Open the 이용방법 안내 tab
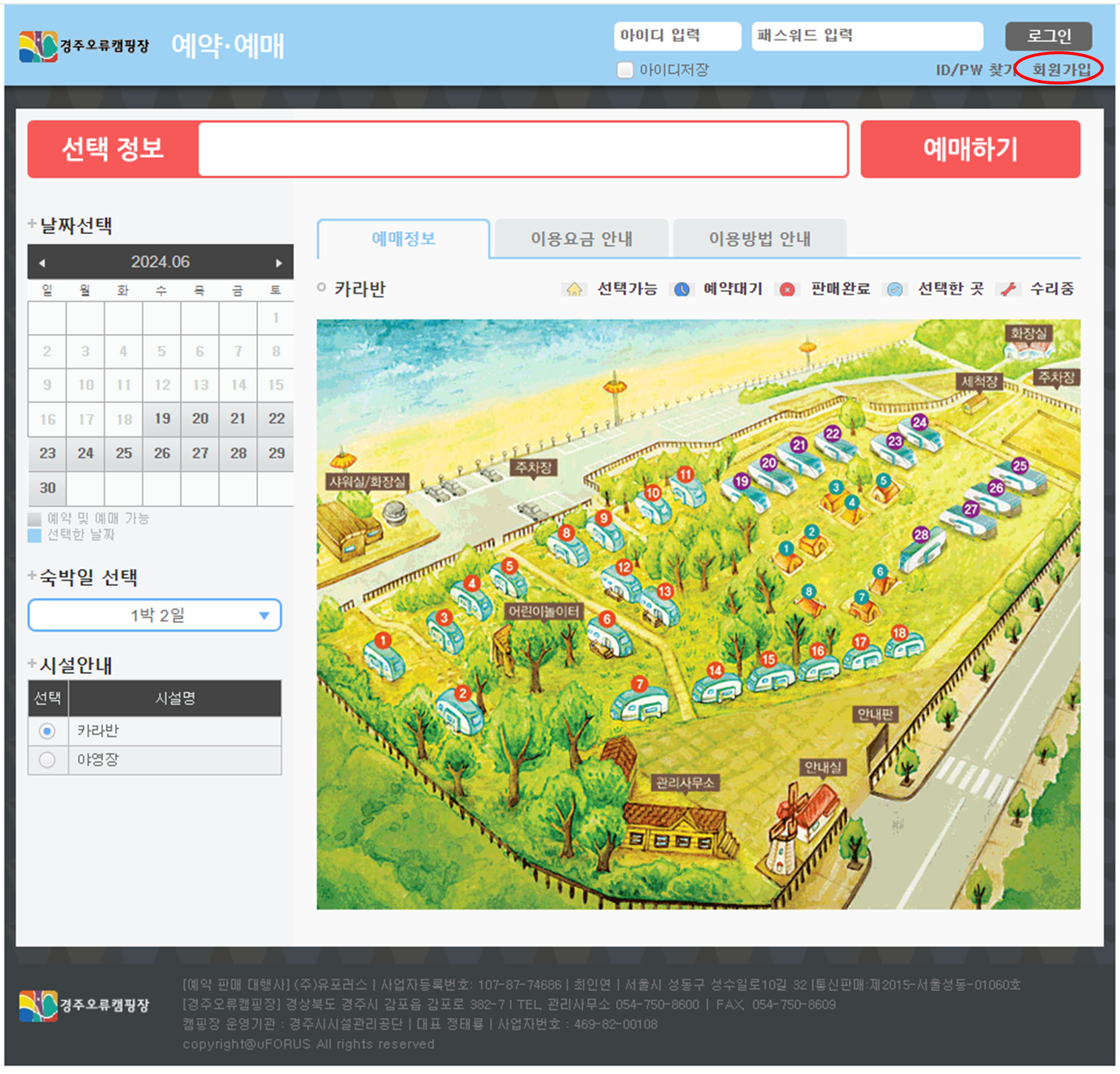The image size is (1120, 1074). point(759,239)
